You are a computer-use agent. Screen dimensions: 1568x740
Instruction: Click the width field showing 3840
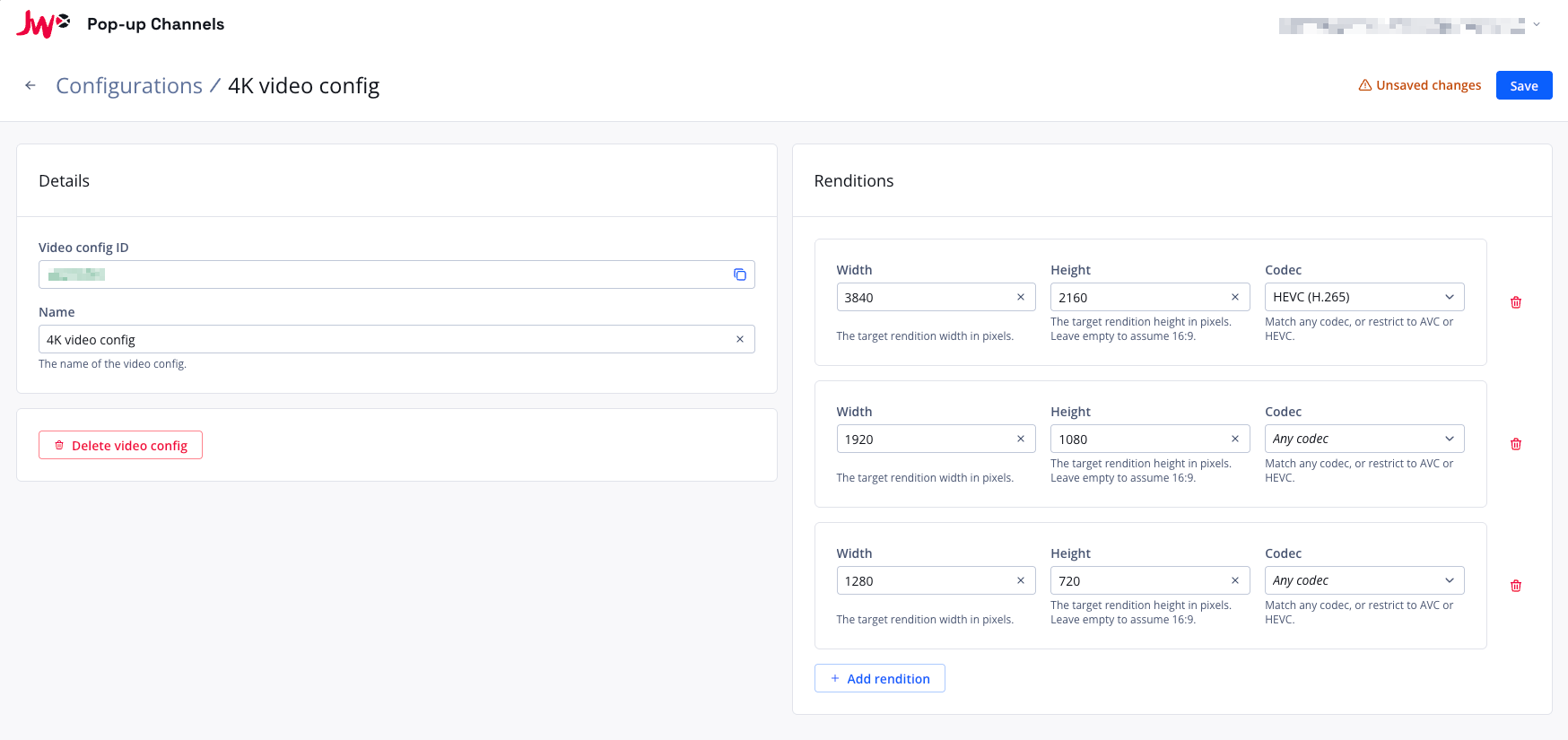point(936,297)
